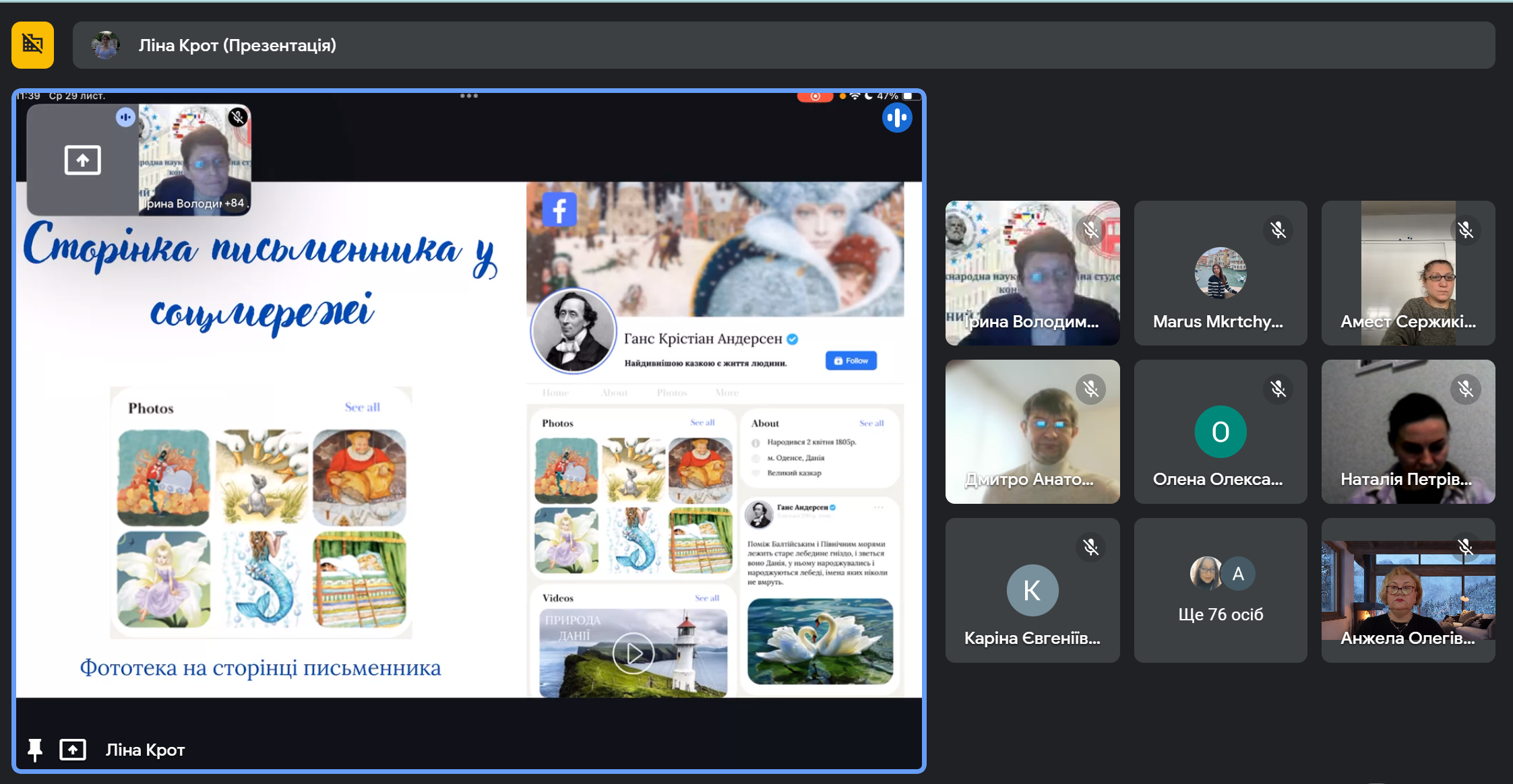Click muted mic on Олена Олекса tile
1513x784 pixels.
(1278, 389)
